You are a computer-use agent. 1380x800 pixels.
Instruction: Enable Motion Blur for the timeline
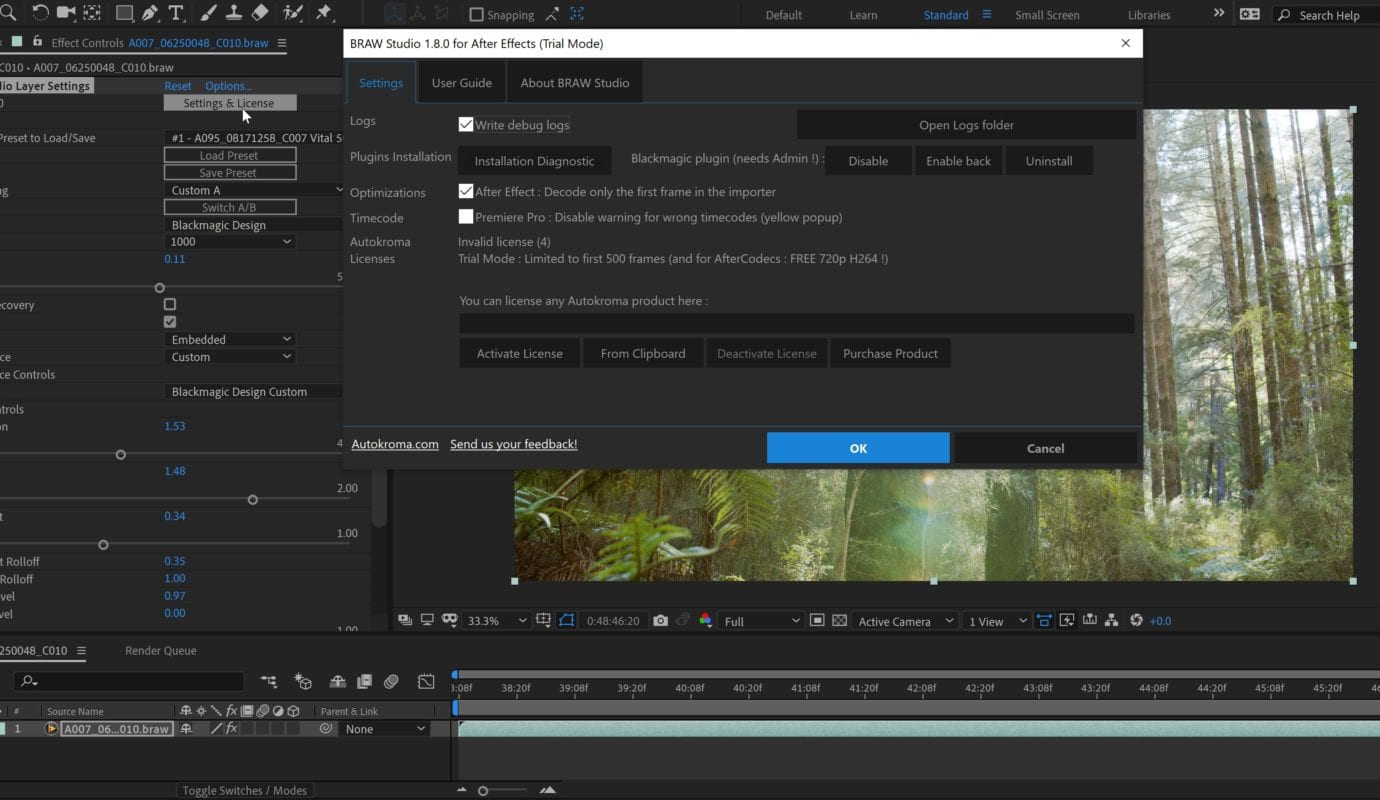click(x=391, y=681)
